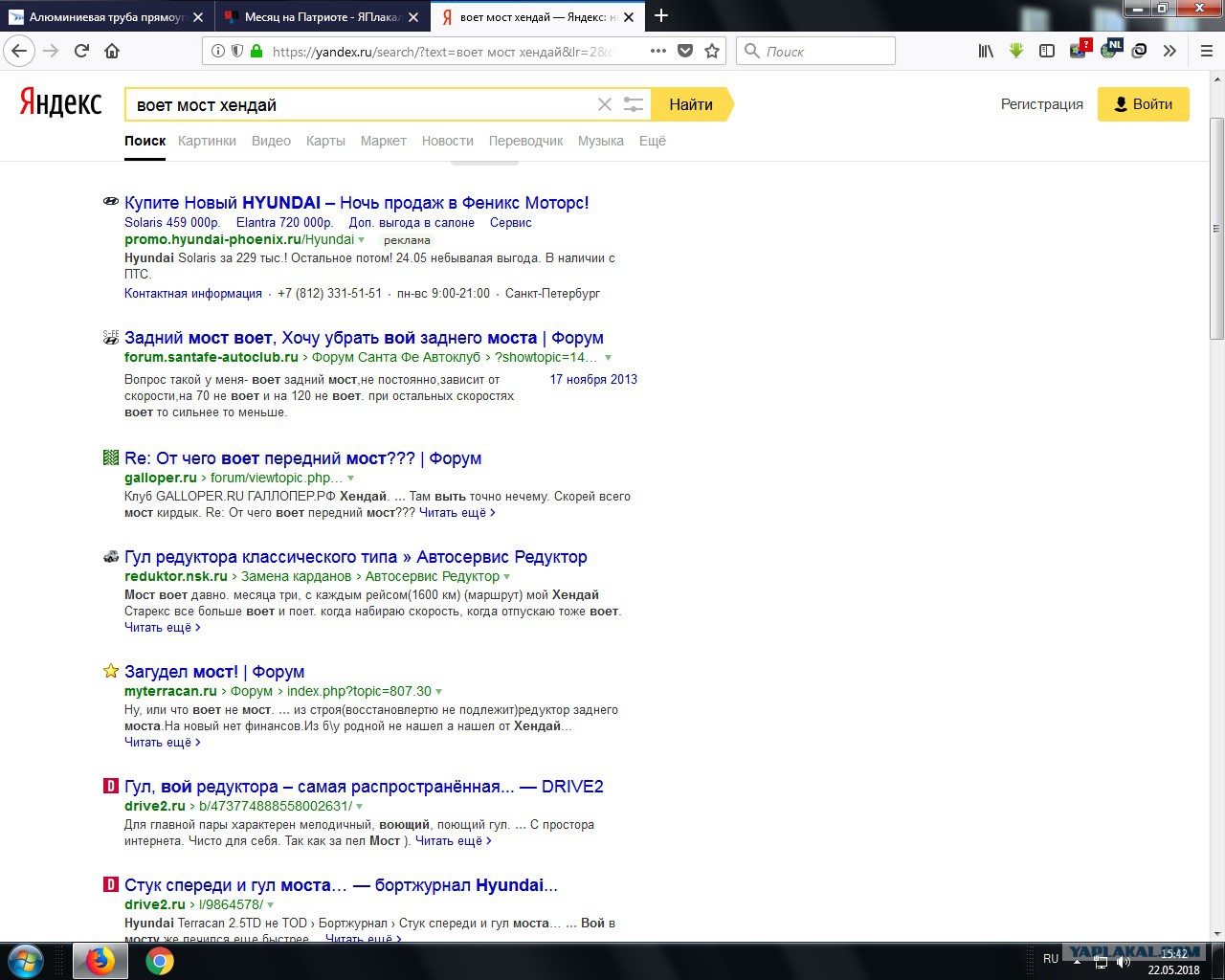Open the Windows Start menu
Screen dimensions: 1225x980
coord(26,961)
